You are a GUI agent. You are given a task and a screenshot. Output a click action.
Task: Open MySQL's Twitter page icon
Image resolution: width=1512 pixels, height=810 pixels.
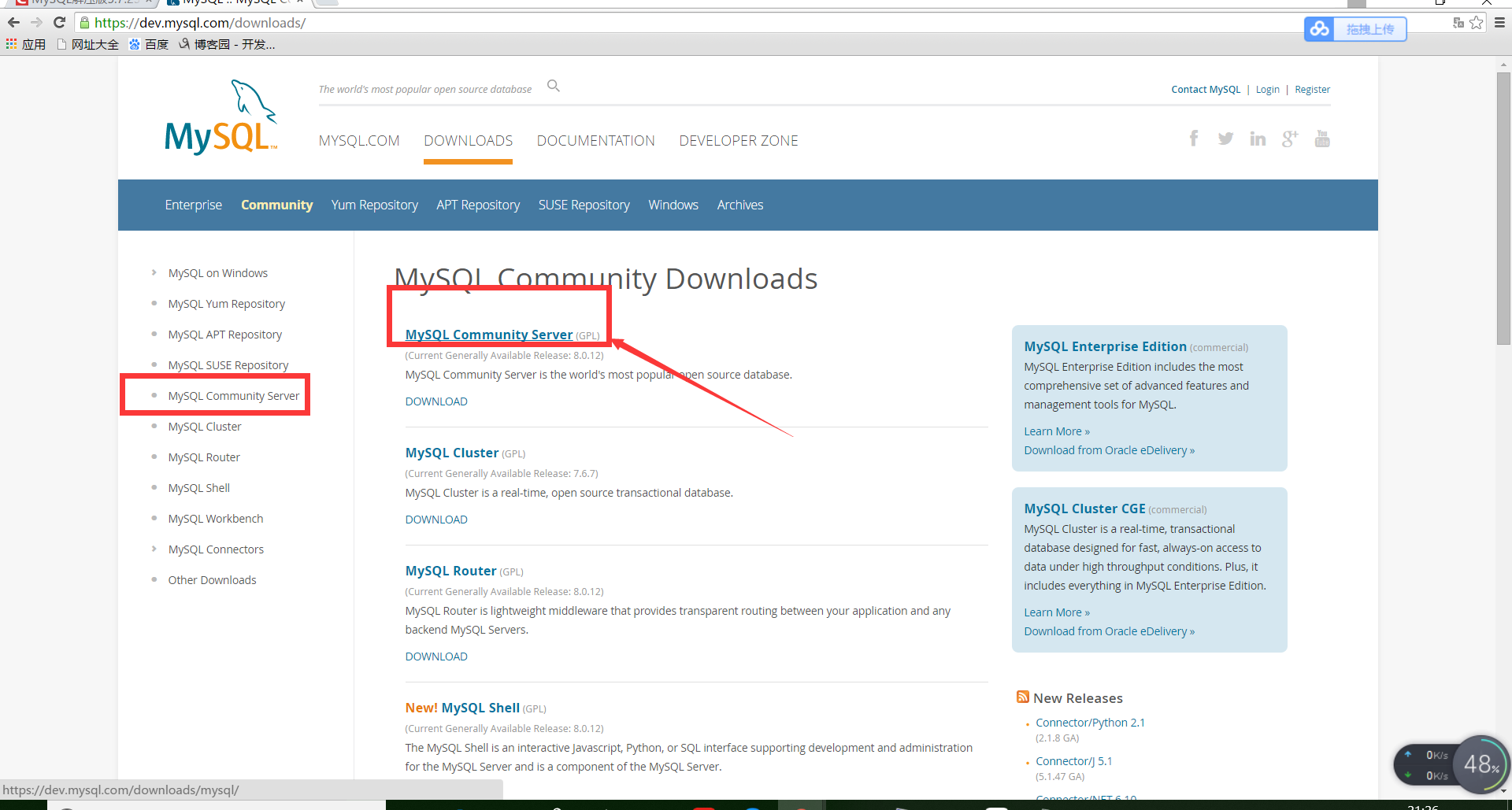[1225, 139]
